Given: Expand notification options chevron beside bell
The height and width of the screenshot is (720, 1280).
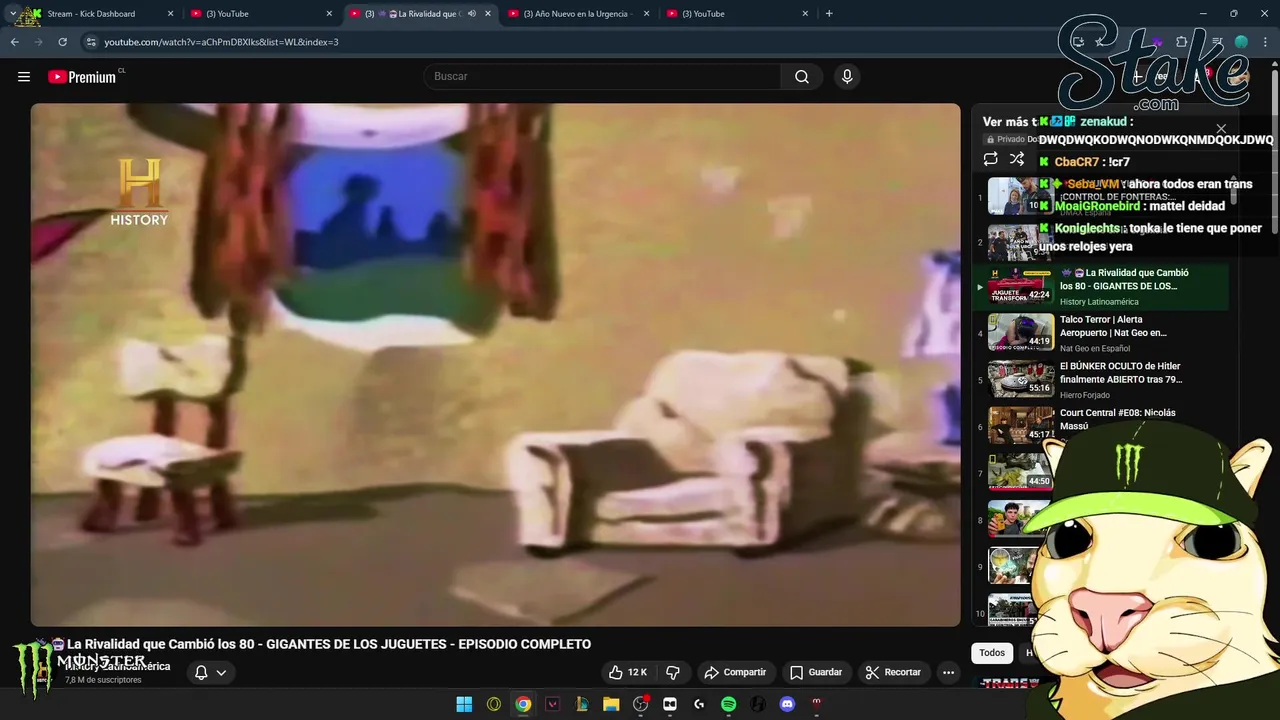Looking at the screenshot, I should click(x=221, y=672).
